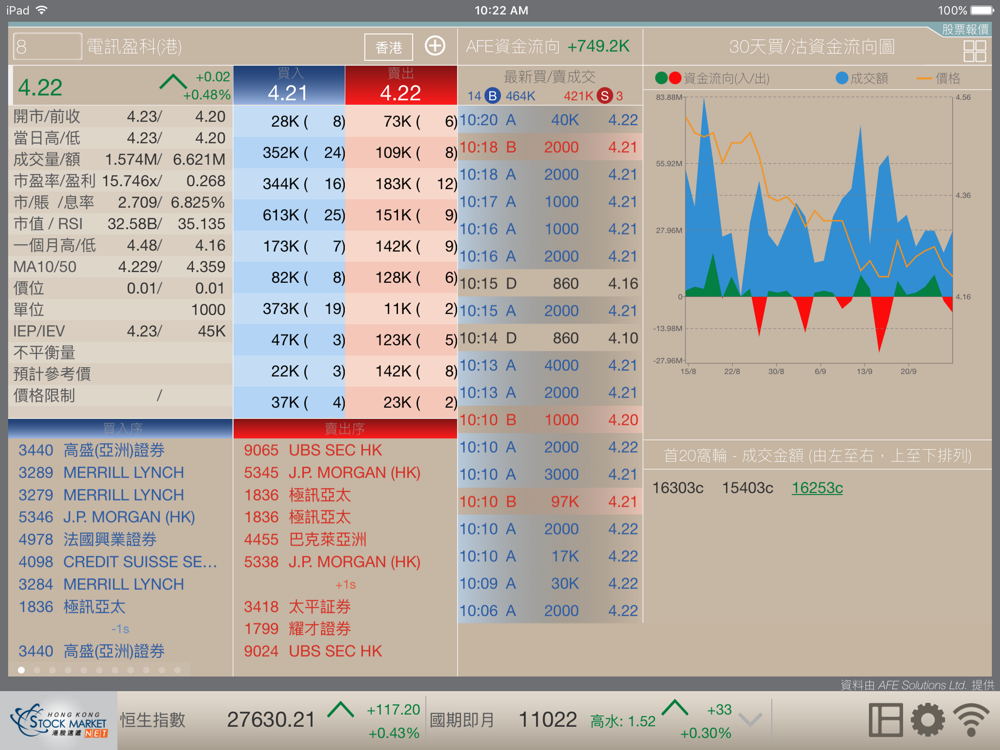1000x750 pixels.
Task: Tap the AFE資金流向 +749.2K header
Action: (548, 47)
